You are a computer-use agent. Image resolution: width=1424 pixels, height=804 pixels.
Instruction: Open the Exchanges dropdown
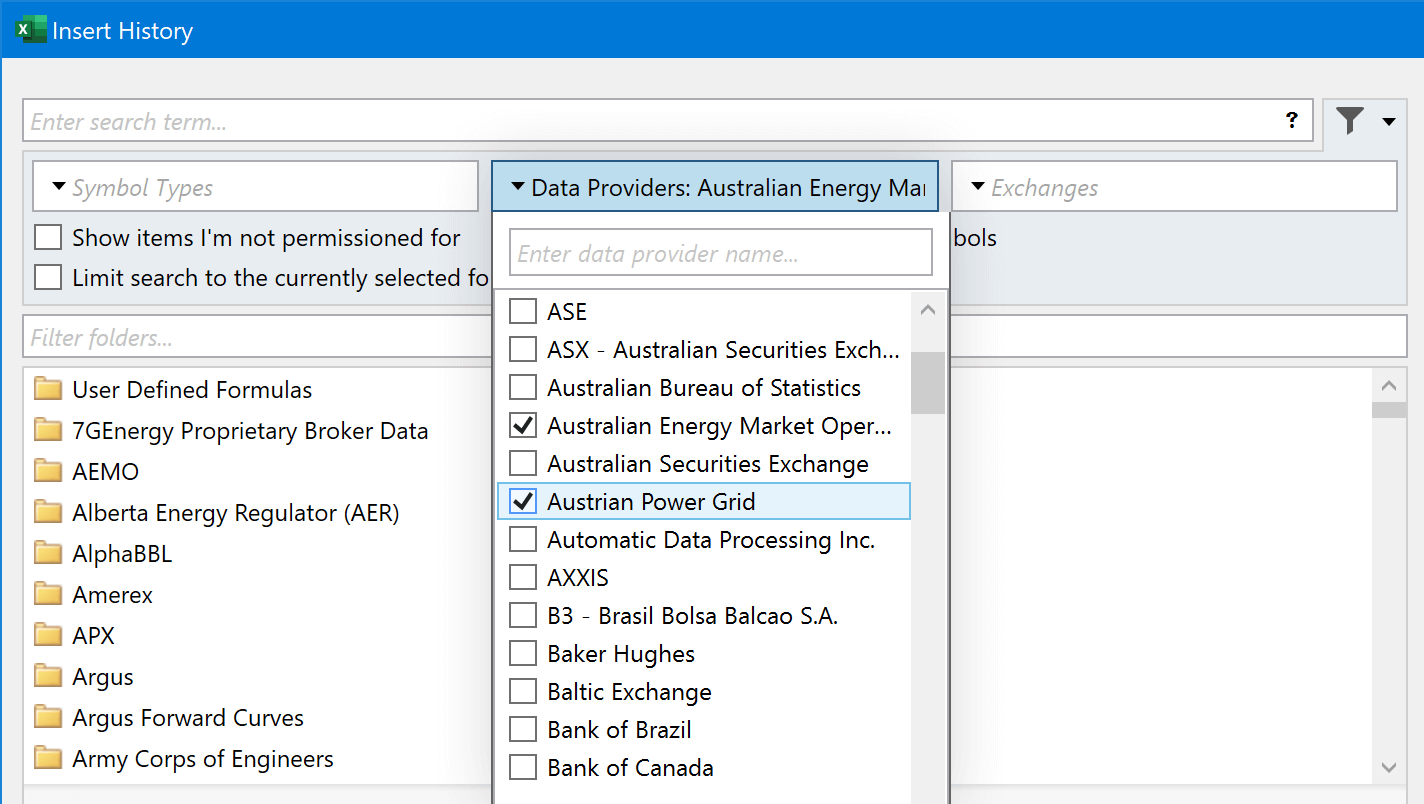(x=1174, y=187)
